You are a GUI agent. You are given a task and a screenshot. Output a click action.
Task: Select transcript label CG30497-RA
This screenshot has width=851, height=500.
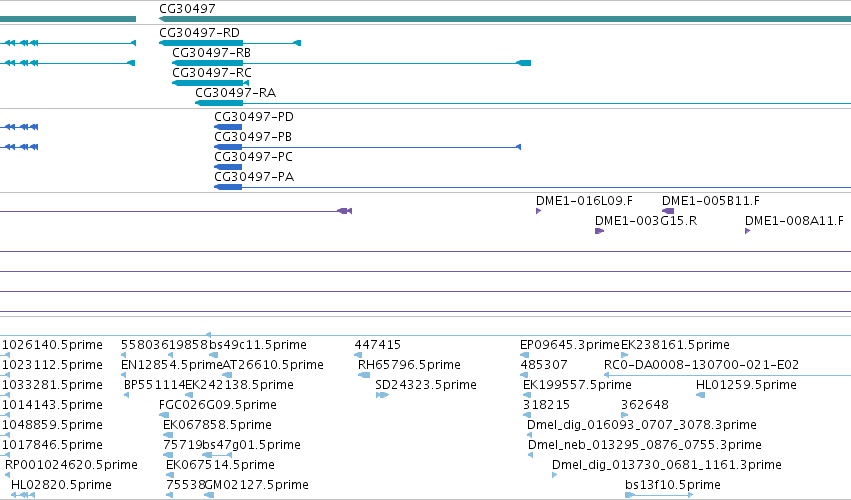236,93
